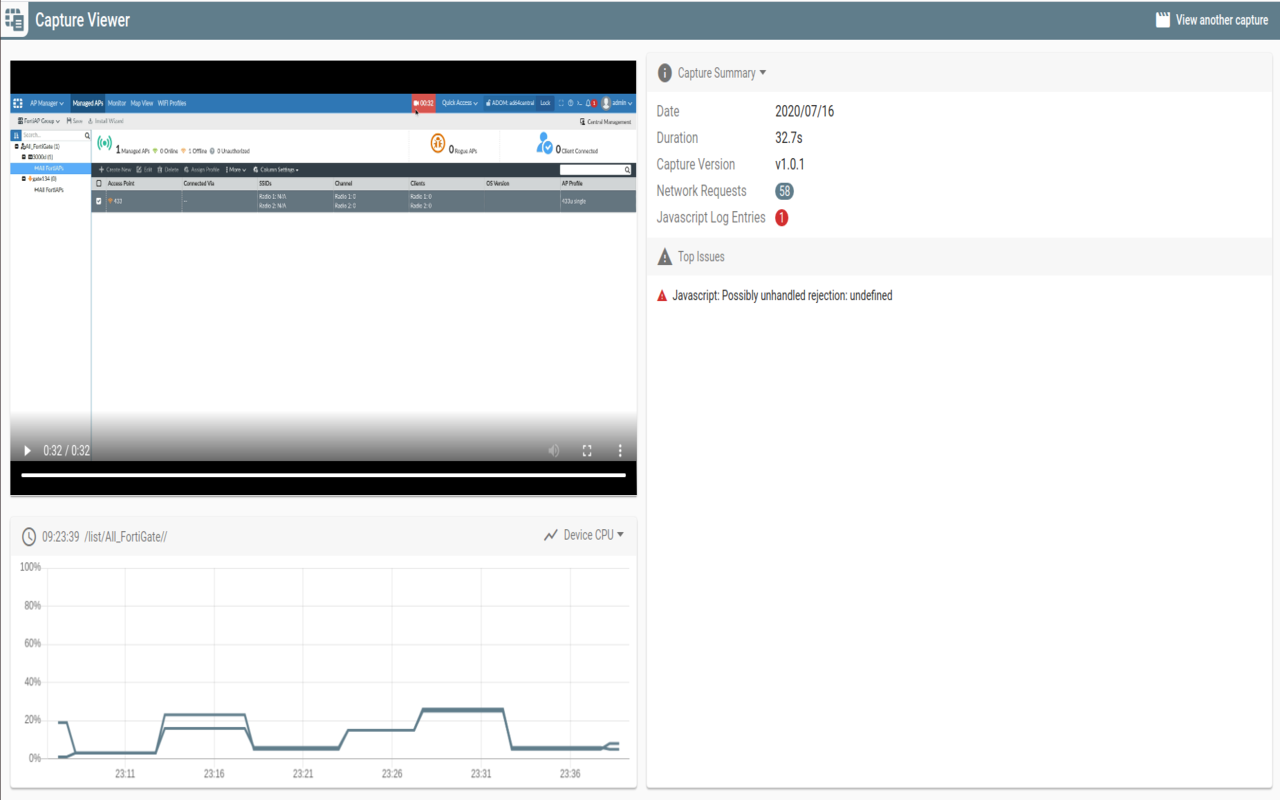Image resolution: width=1280 pixels, height=800 pixels.
Task: Click the clock icon beside timestamp 09:23:39
Action: click(x=28, y=535)
